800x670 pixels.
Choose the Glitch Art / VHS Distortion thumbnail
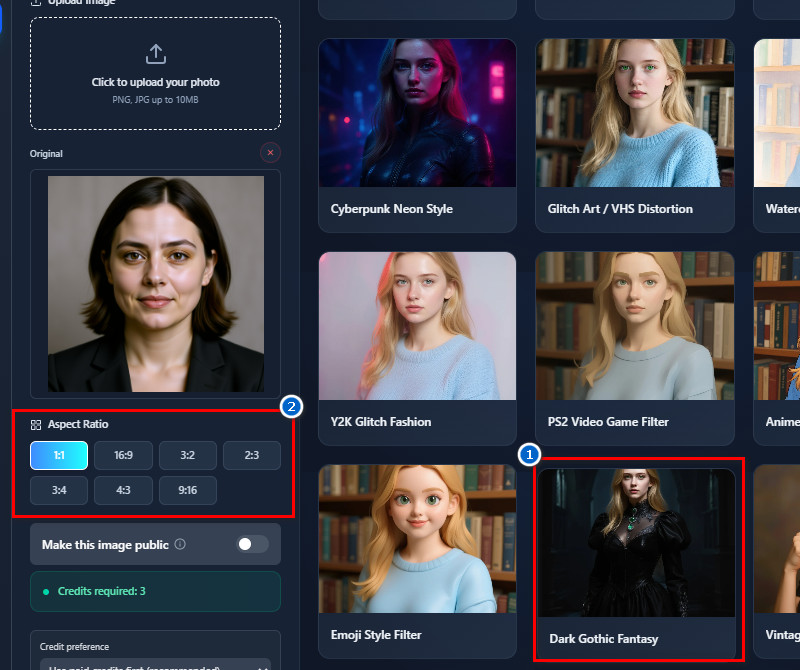tap(635, 113)
